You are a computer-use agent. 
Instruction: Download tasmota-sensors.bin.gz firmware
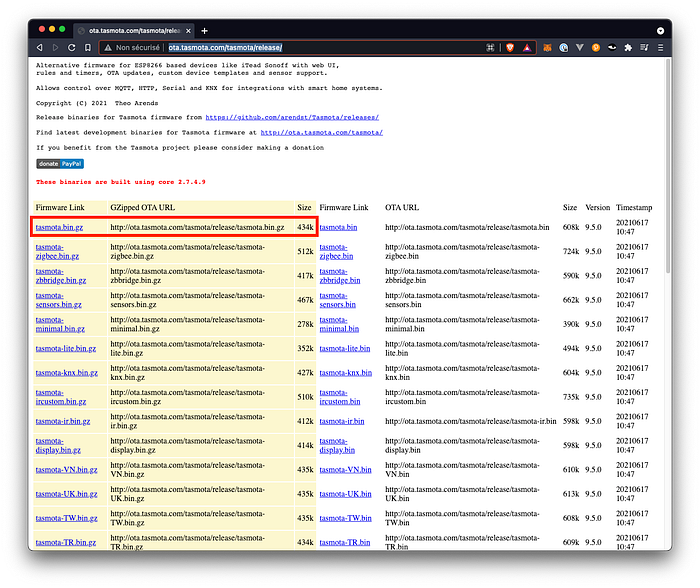click(58, 300)
